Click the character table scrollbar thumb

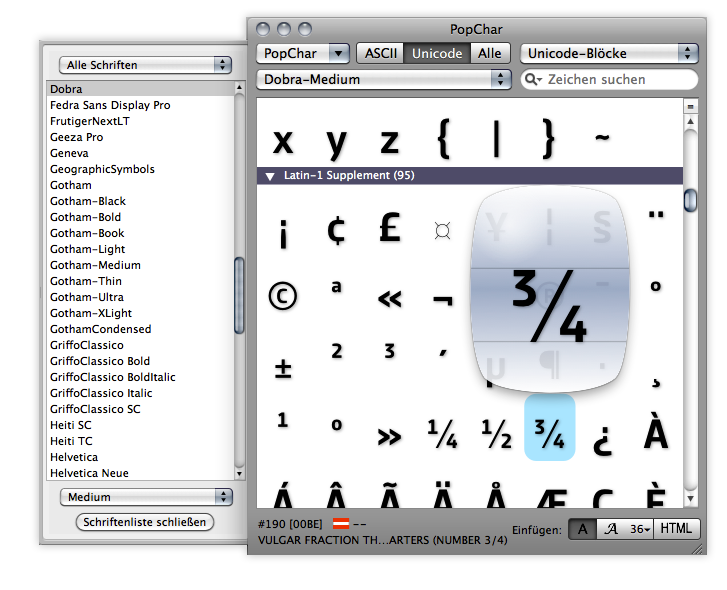[690, 200]
